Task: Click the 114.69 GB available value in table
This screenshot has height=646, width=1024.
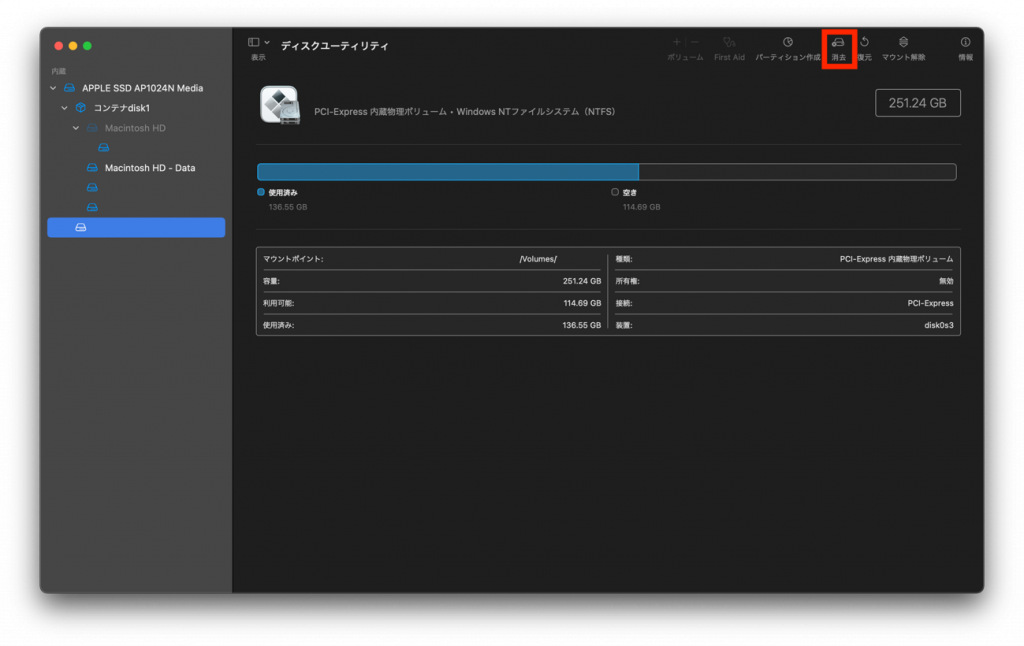Action: pos(582,303)
